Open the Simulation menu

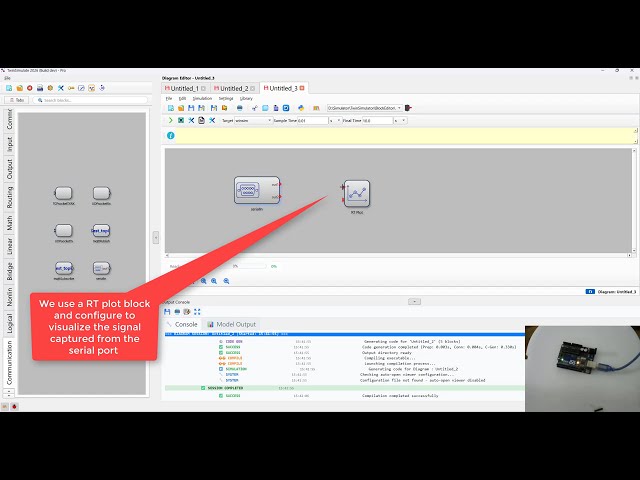[x=202, y=98]
